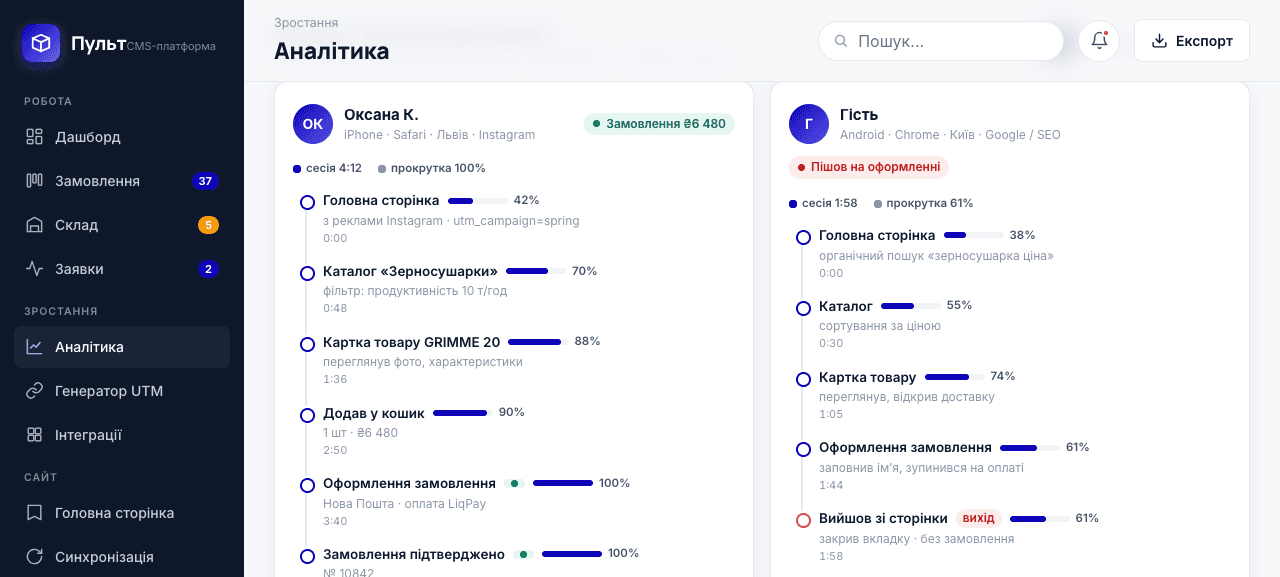Open notifications via the bell icon

[x=1099, y=41]
